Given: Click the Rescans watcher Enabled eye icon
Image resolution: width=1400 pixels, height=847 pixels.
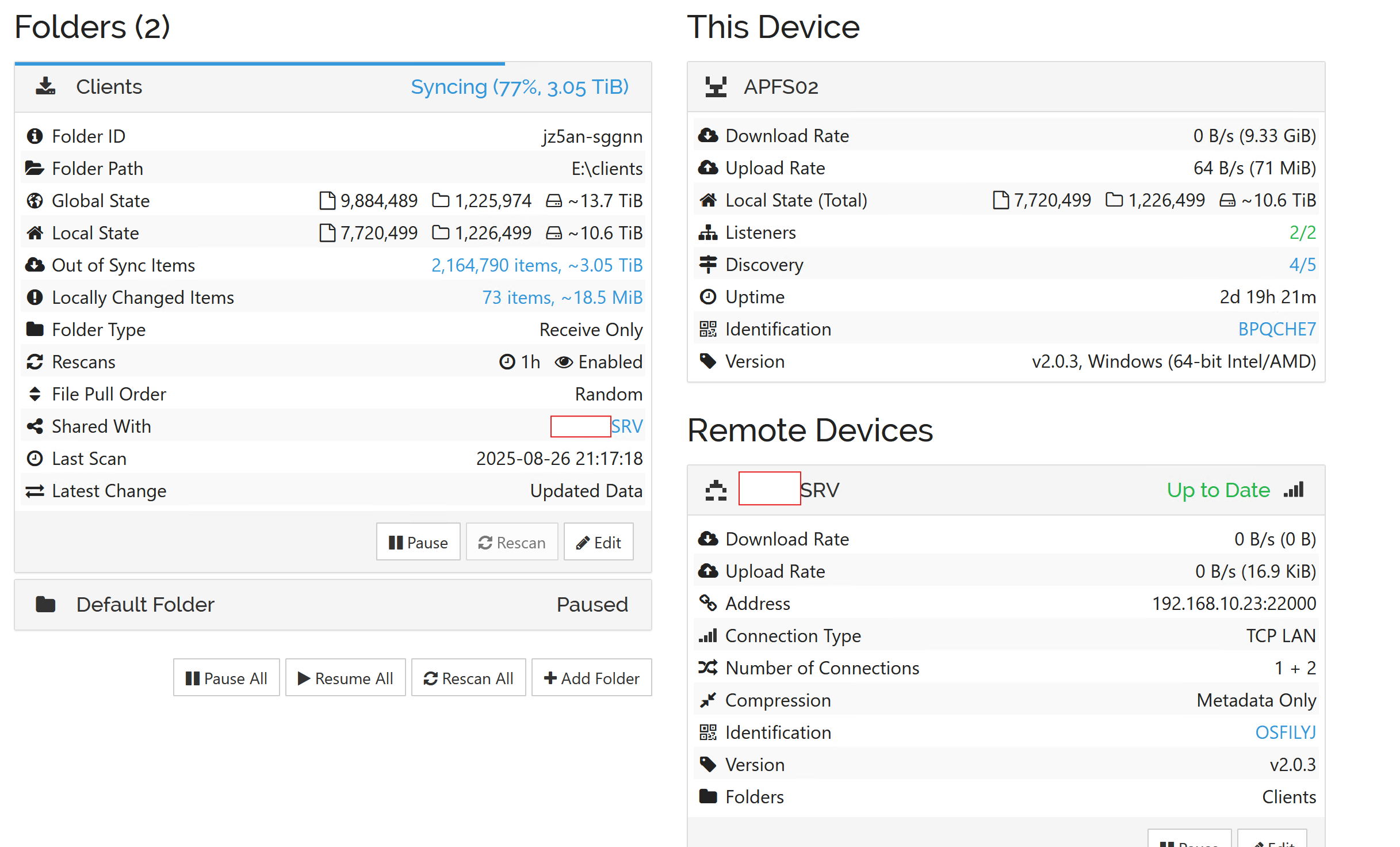Looking at the screenshot, I should (x=563, y=362).
